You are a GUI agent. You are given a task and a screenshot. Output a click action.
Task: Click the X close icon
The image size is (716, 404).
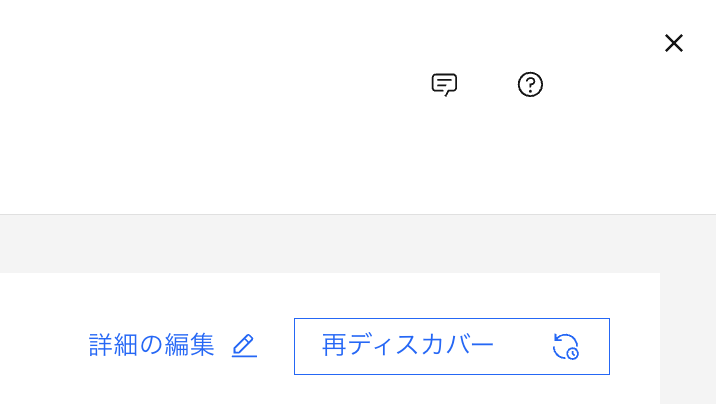coord(674,43)
